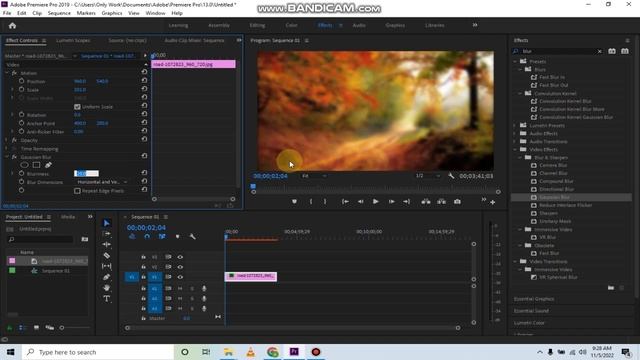Go to In point button
Viewport: 640px width, 360px height.
click(345, 202)
